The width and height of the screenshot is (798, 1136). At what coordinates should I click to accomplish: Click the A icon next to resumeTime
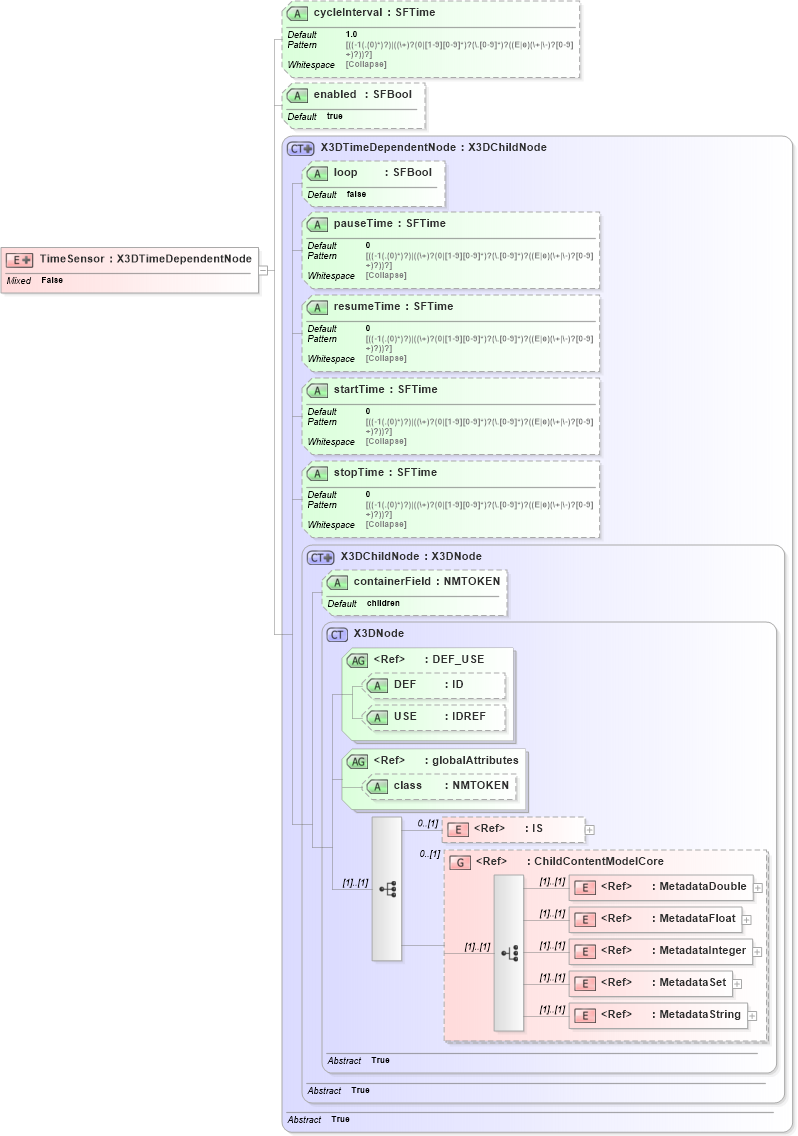317,307
